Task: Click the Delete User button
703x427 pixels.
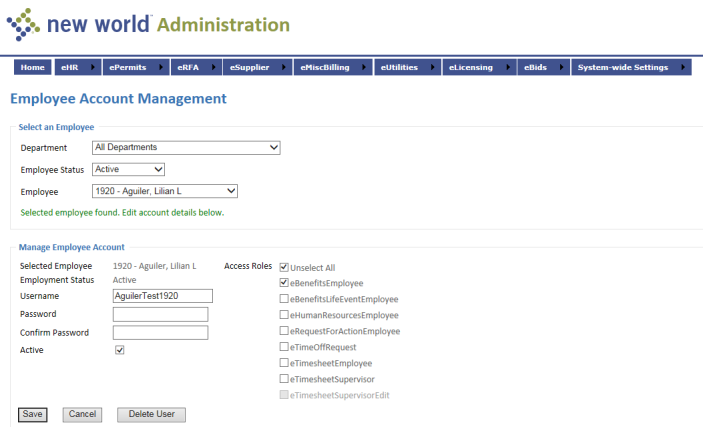Action: click(x=151, y=414)
